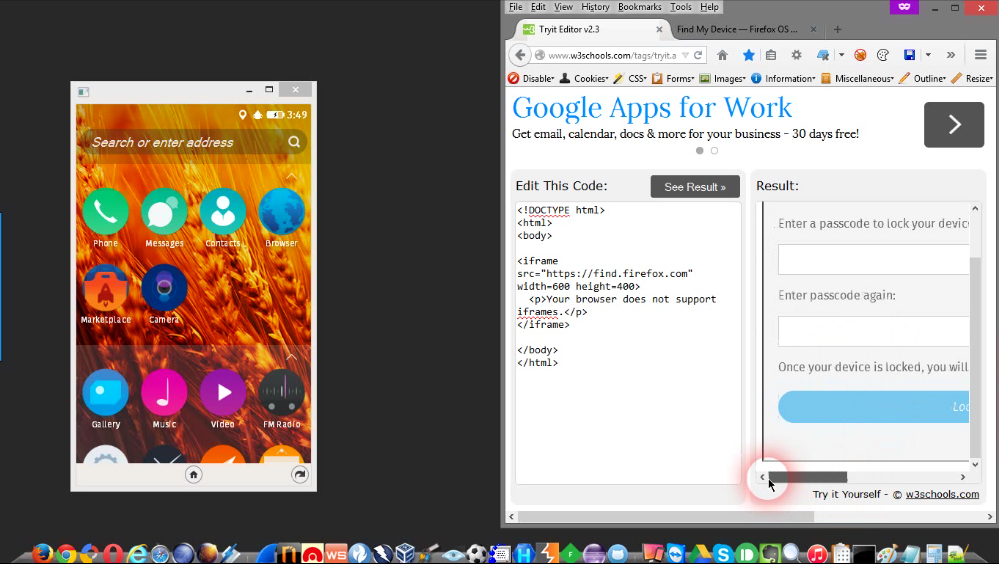Tap the search magnifier in simulator search bar
The image size is (999, 564).
[294, 141]
